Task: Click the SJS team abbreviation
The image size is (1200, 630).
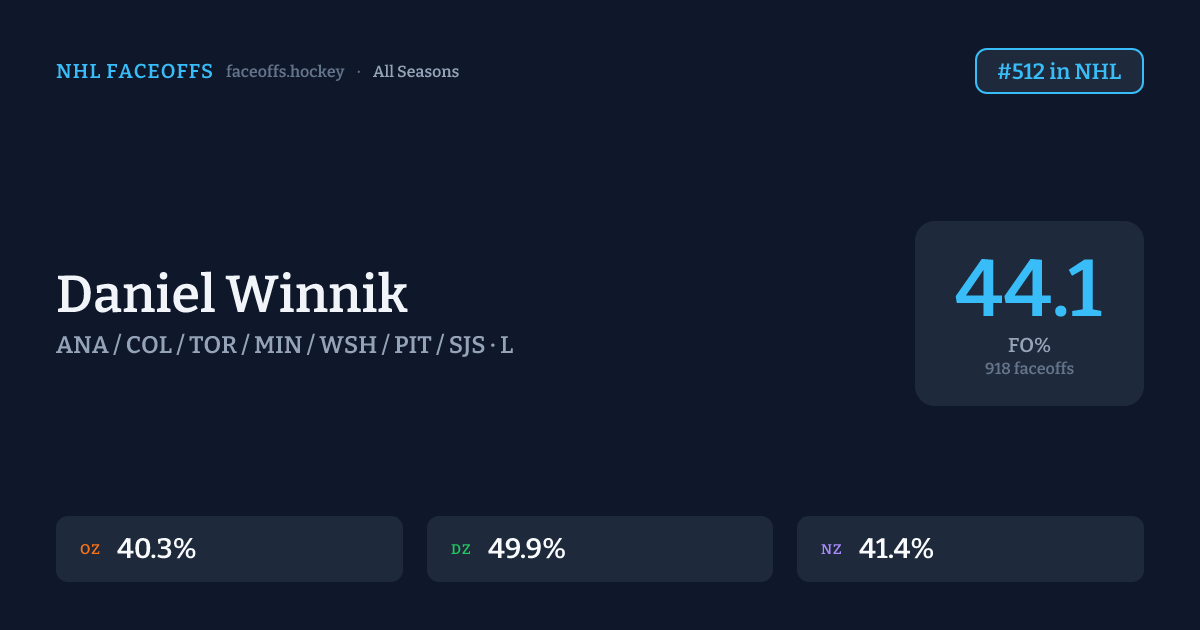Action: pyautogui.click(x=467, y=346)
